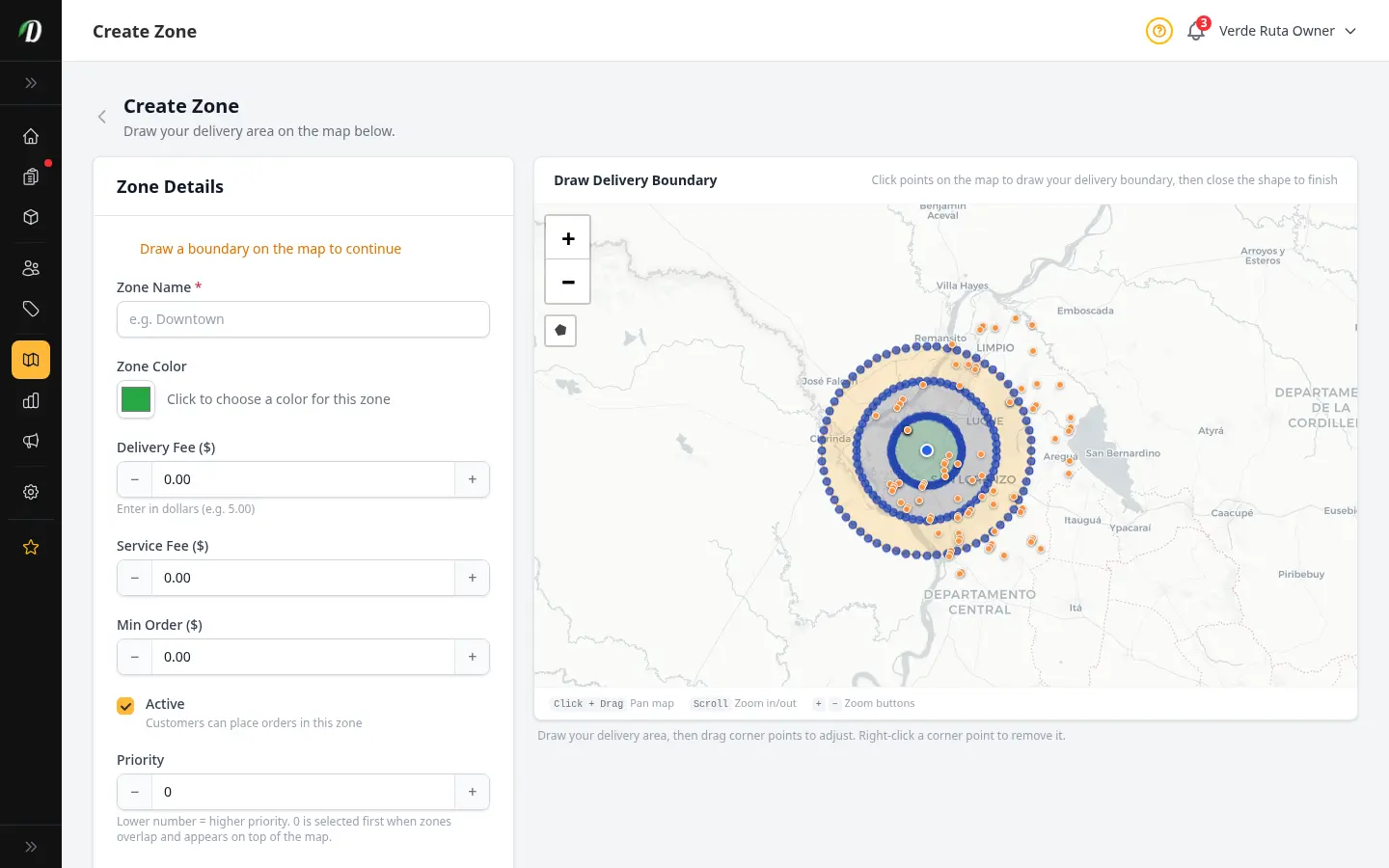The width and height of the screenshot is (1389, 868).
Task: Click the 'Draw a boundary on the map to continue' notice
Action: pos(270,249)
